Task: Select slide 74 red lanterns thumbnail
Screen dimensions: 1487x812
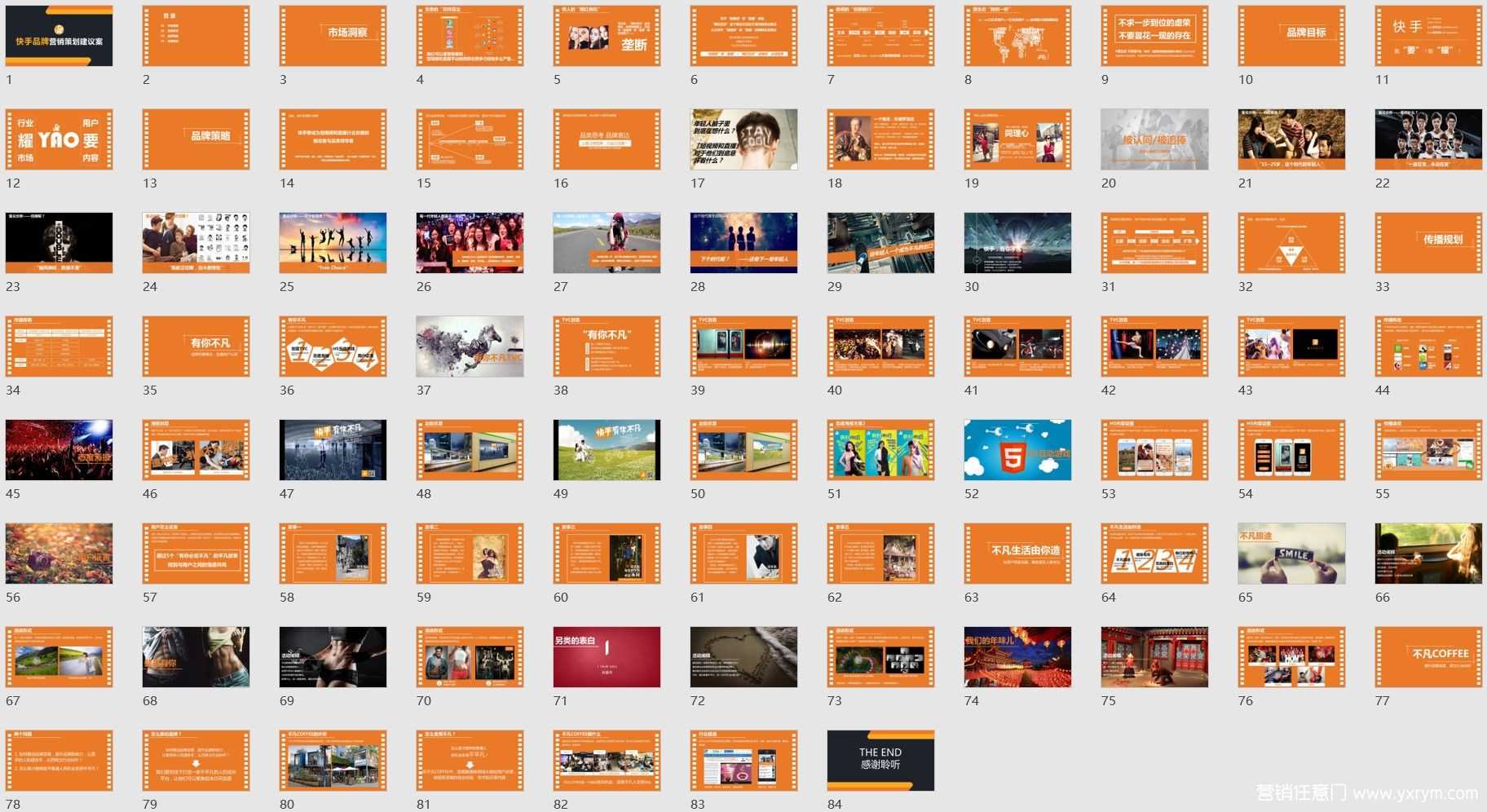Action: point(1017,657)
